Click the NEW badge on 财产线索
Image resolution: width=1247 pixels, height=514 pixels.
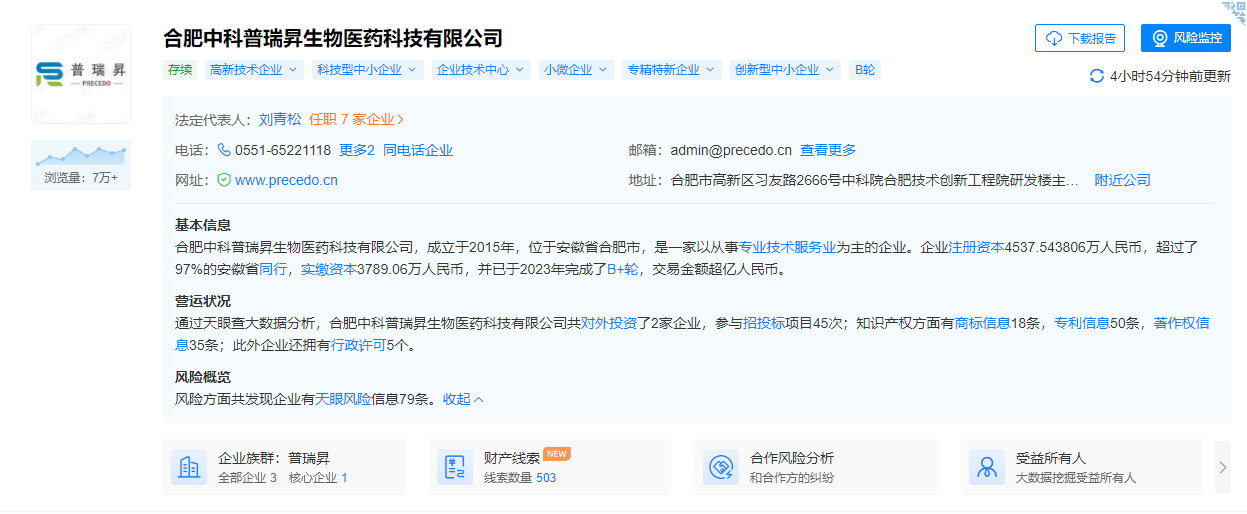pyautogui.click(x=557, y=453)
